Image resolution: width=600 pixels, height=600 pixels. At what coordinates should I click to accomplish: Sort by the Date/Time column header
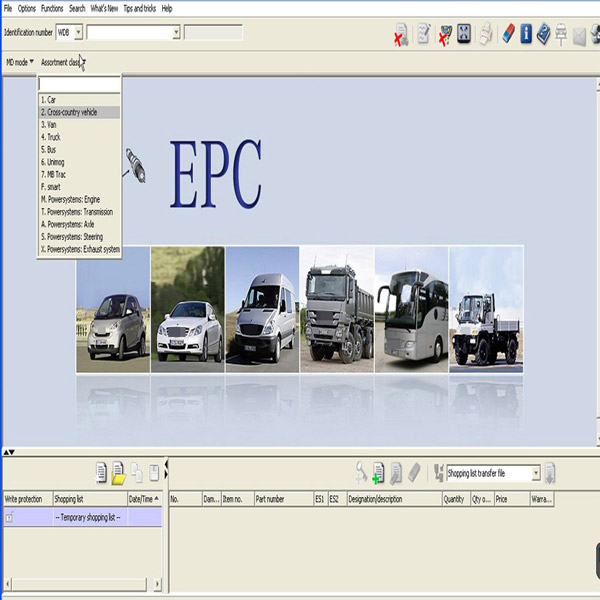(144, 499)
